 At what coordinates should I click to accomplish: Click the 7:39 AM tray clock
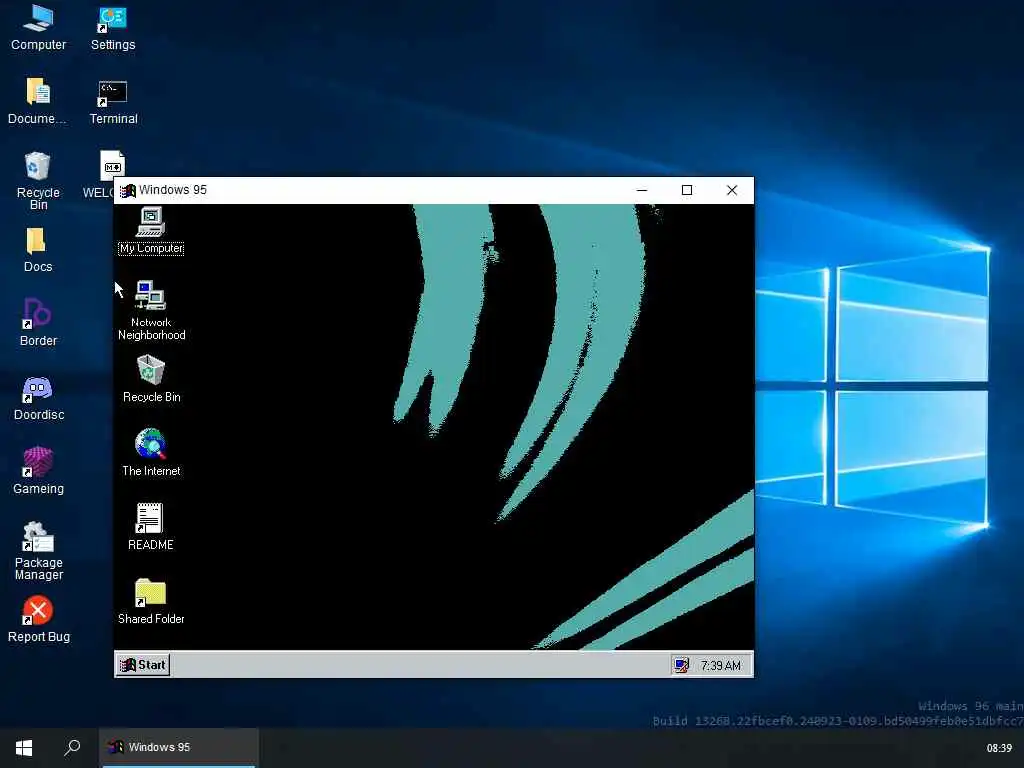coord(720,665)
